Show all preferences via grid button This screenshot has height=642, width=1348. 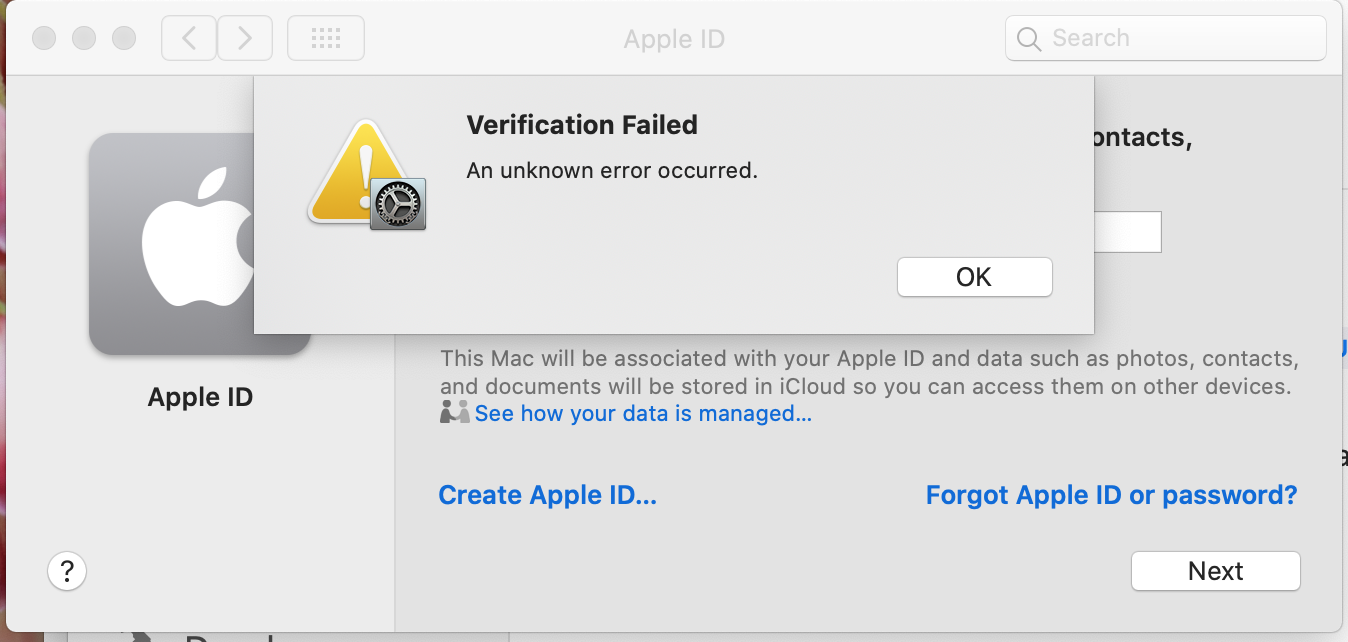(326, 39)
